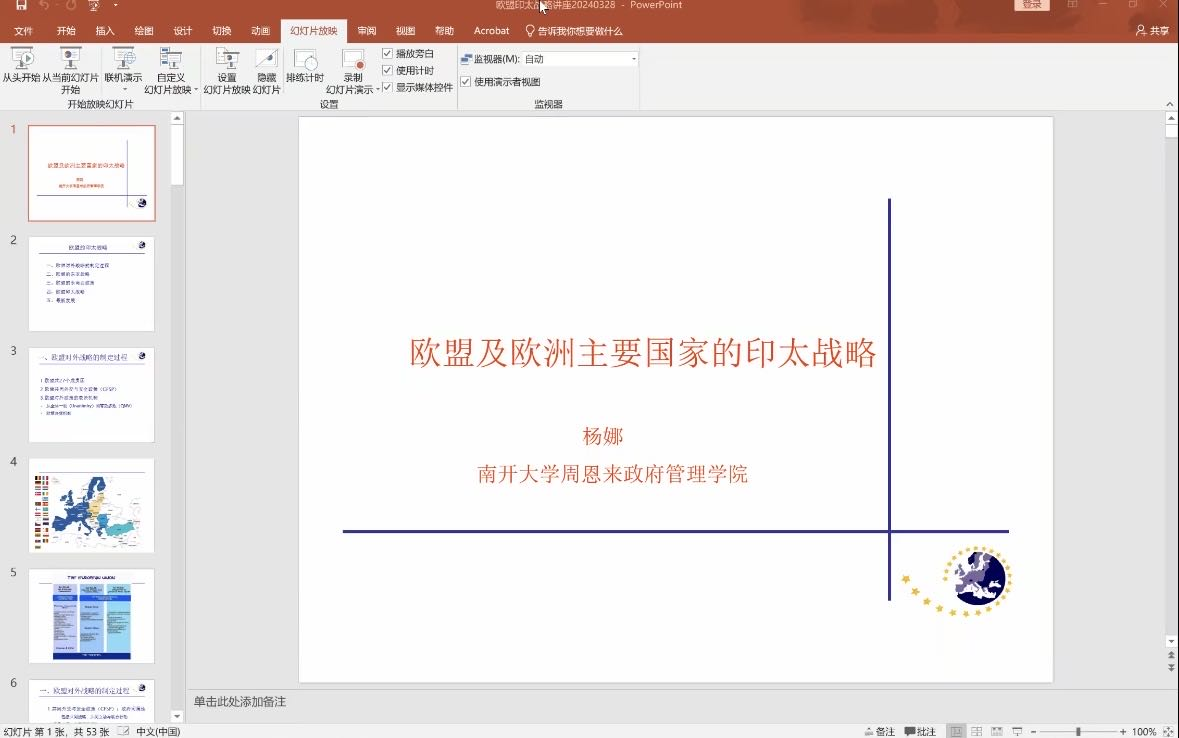Select slide 4 thumbnail with Europe map
The width and height of the screenshot is (1179, 738).
(x=92, y=505)
